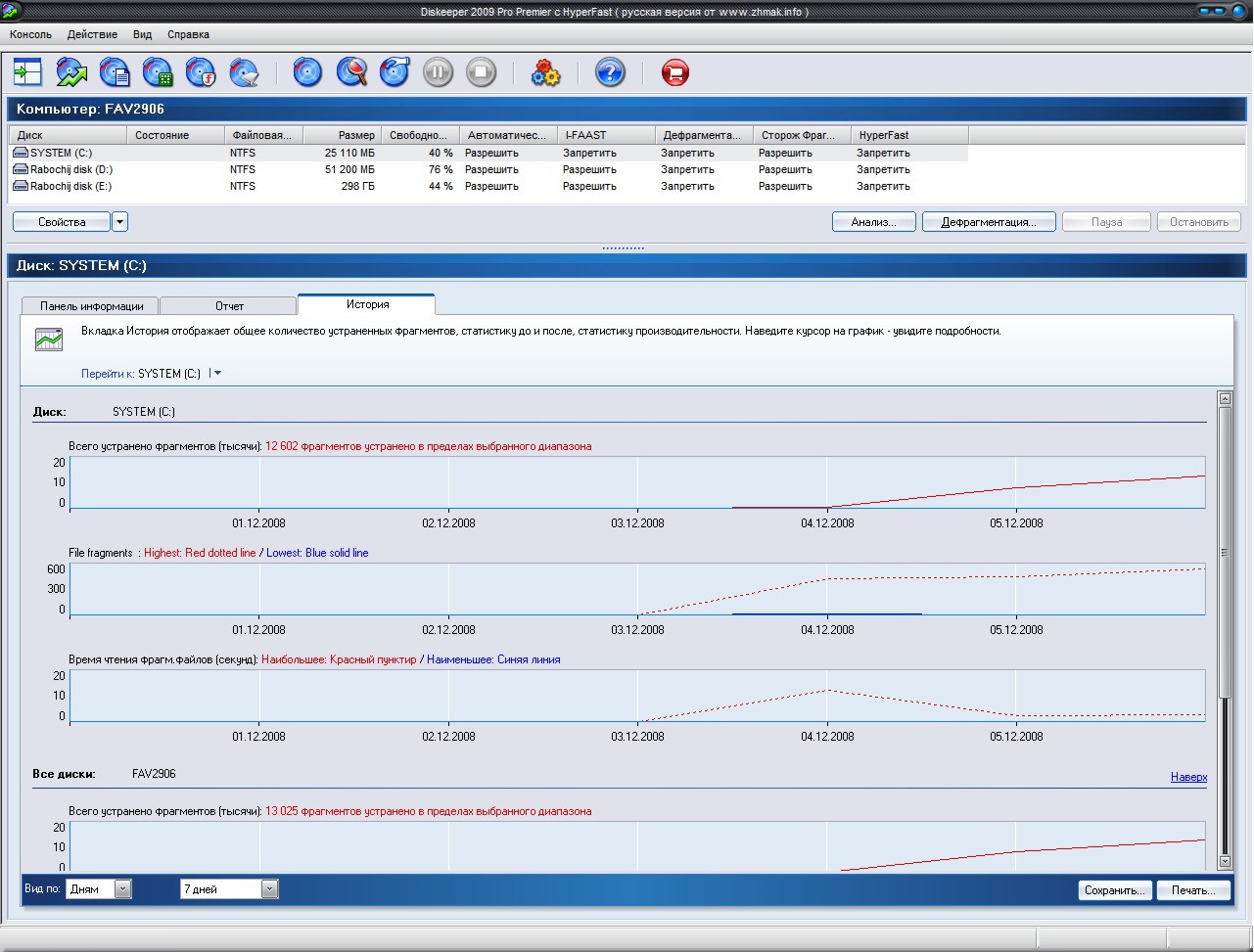Click I-FAAST Разрешить in the (D:) row

click(x=589, y=169)
